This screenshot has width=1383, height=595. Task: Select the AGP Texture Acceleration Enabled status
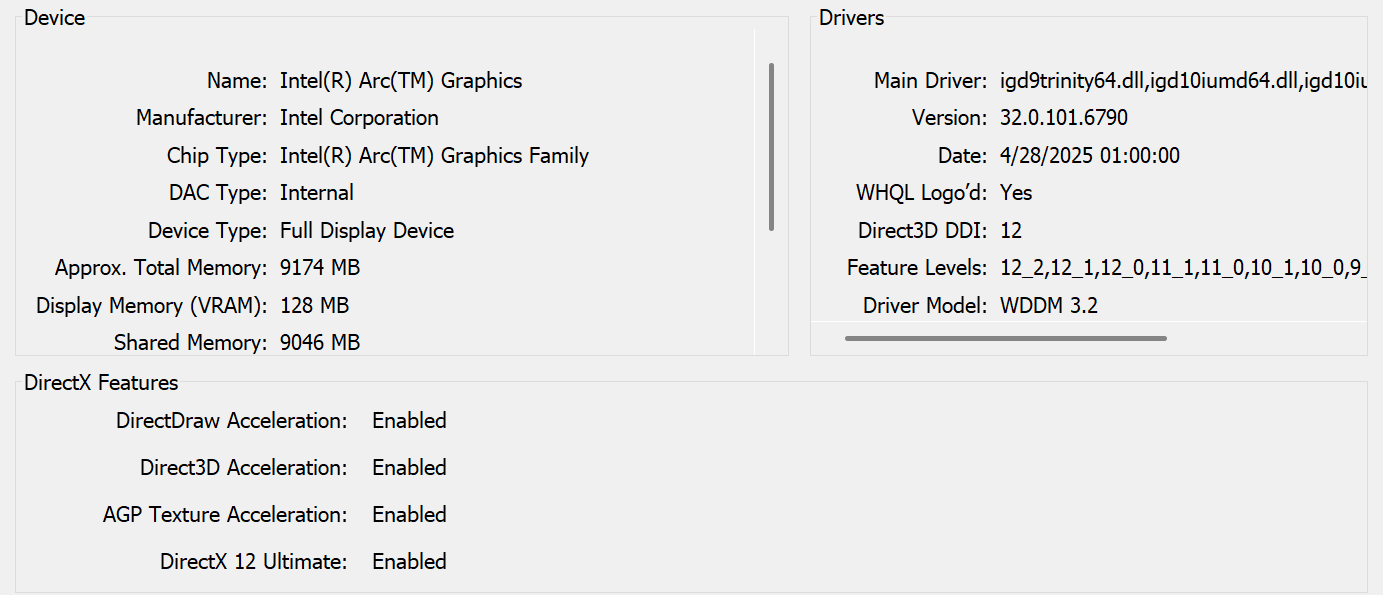click(409, 515)
